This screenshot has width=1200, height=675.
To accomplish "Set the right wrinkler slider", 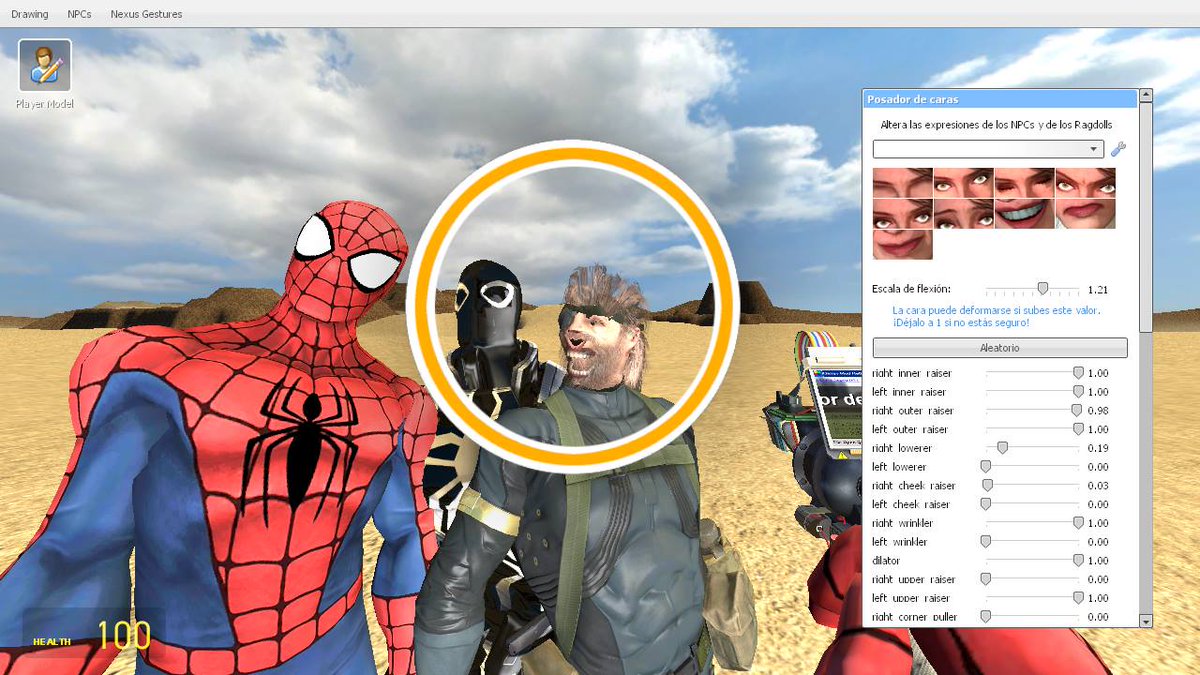I will [1033, 523].
